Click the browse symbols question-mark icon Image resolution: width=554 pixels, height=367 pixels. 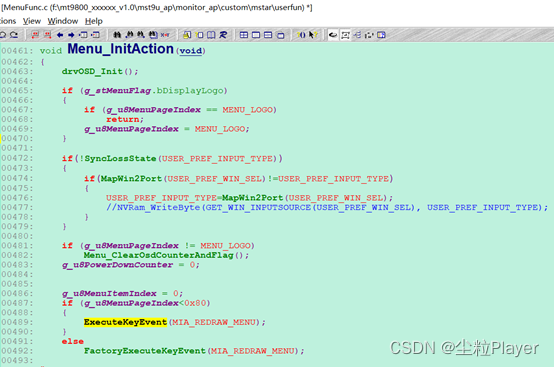coord(200,35)
